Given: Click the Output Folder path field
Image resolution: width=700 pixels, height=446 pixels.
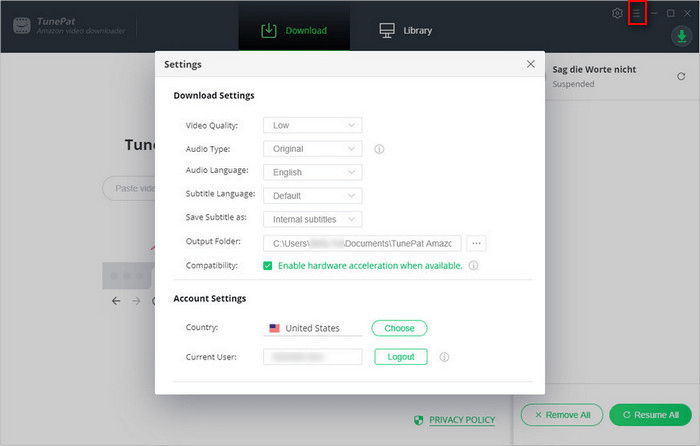Looking at the screenshot, I should coord(362,243).
